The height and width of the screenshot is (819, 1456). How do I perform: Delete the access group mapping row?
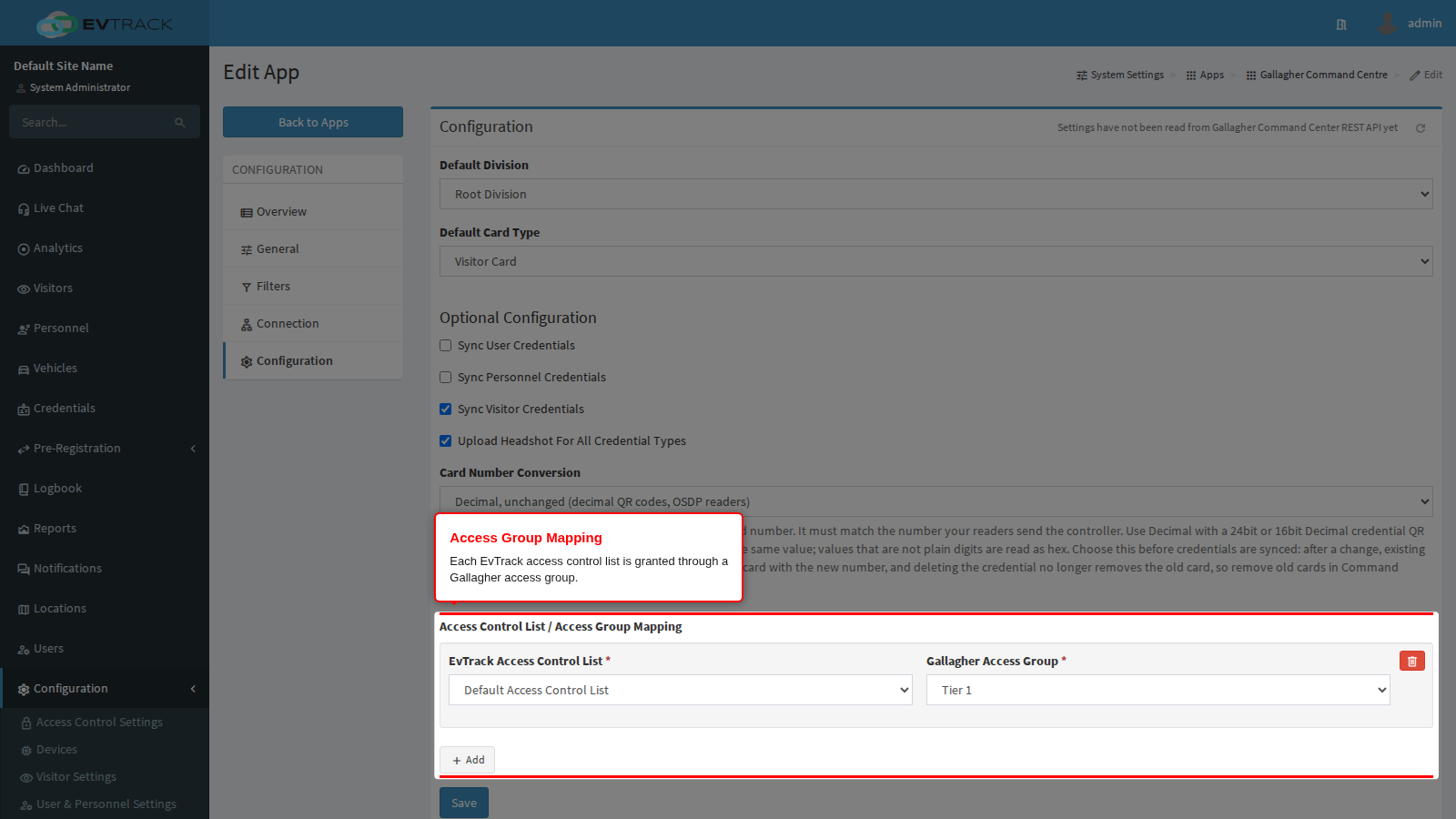coord(1412,662)
